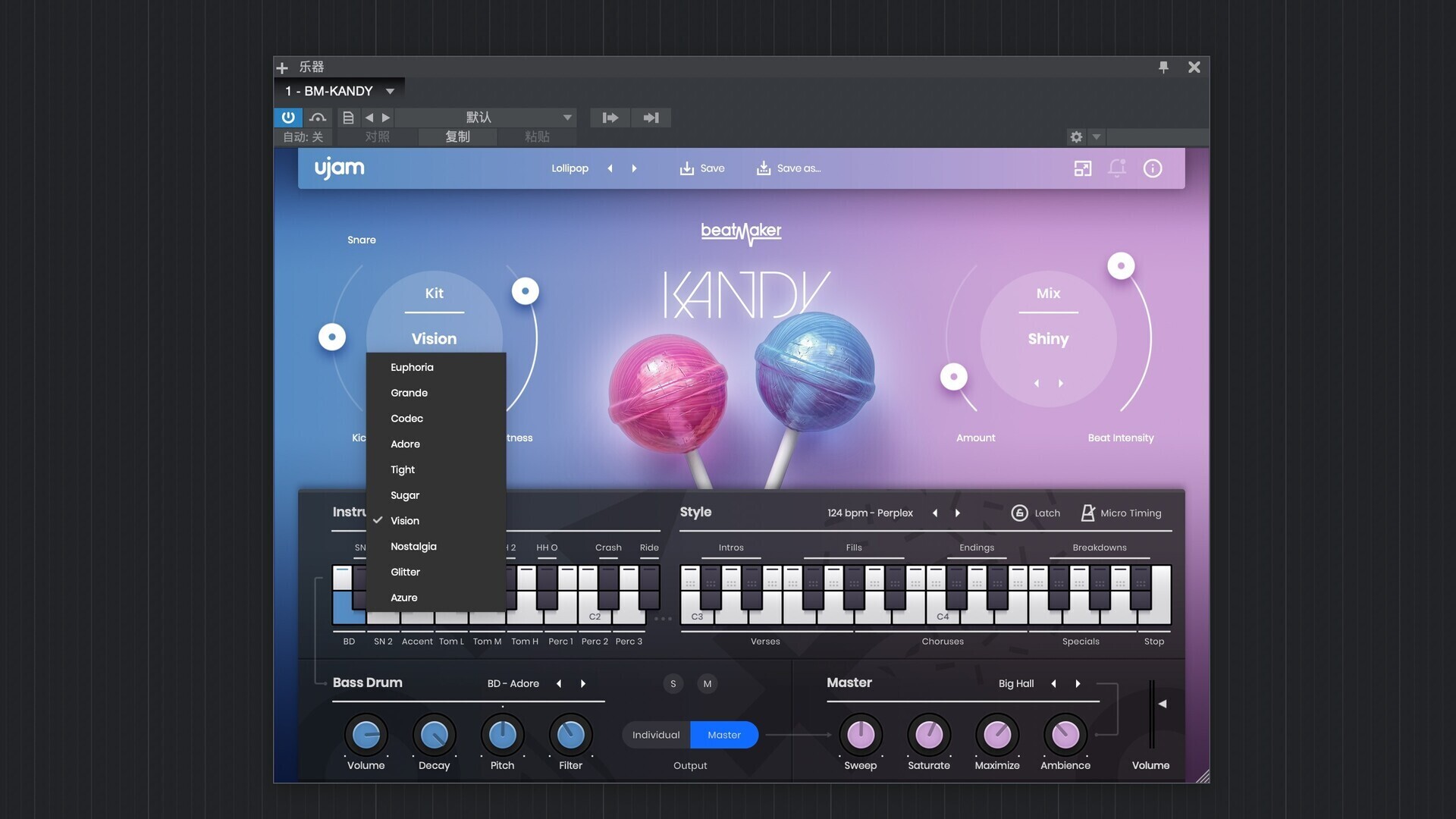Go to previous host preset arrow
This screenshot has height=819, width=1456.
click(369, 118)
